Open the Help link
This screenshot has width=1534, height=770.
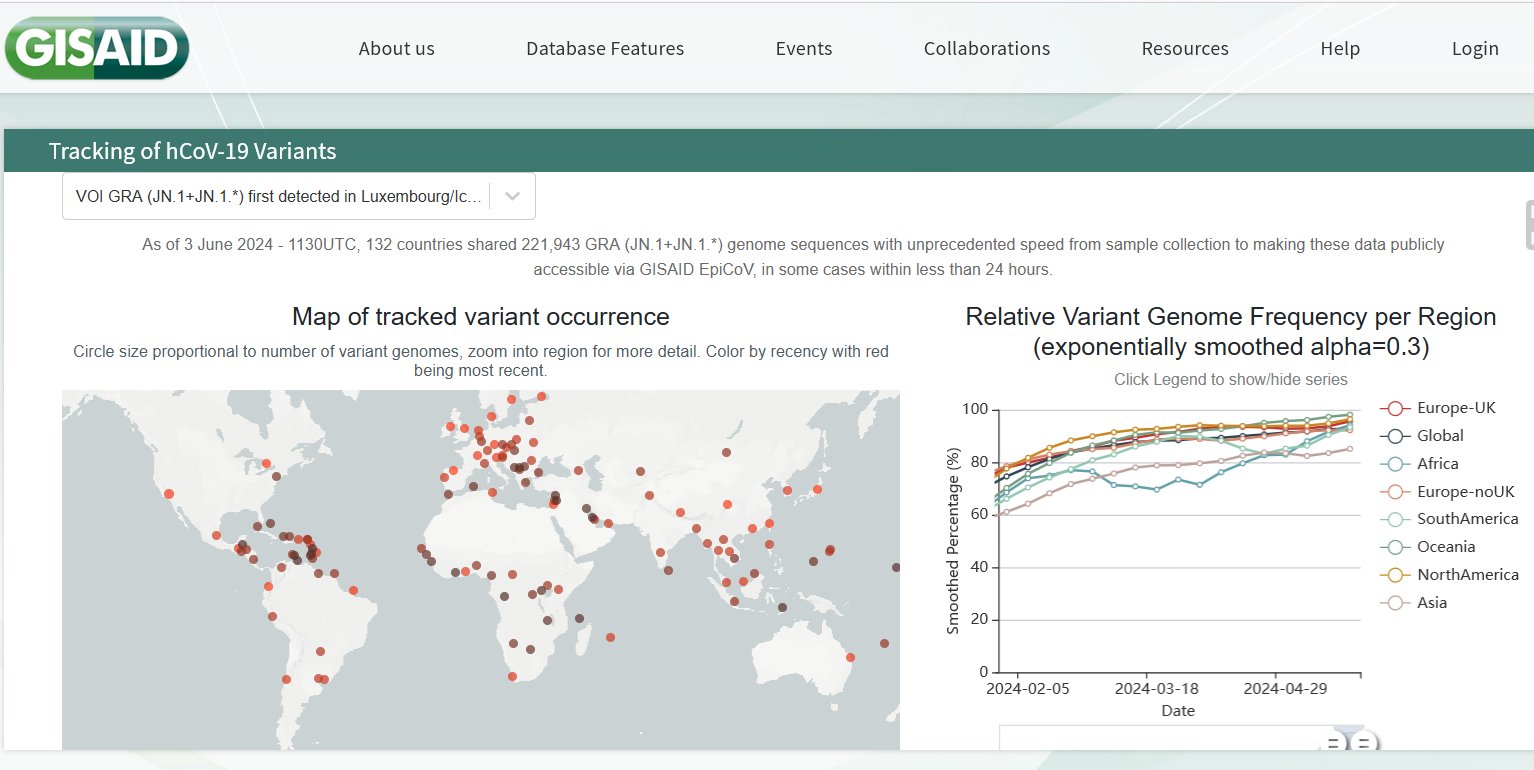[1339, 49]
